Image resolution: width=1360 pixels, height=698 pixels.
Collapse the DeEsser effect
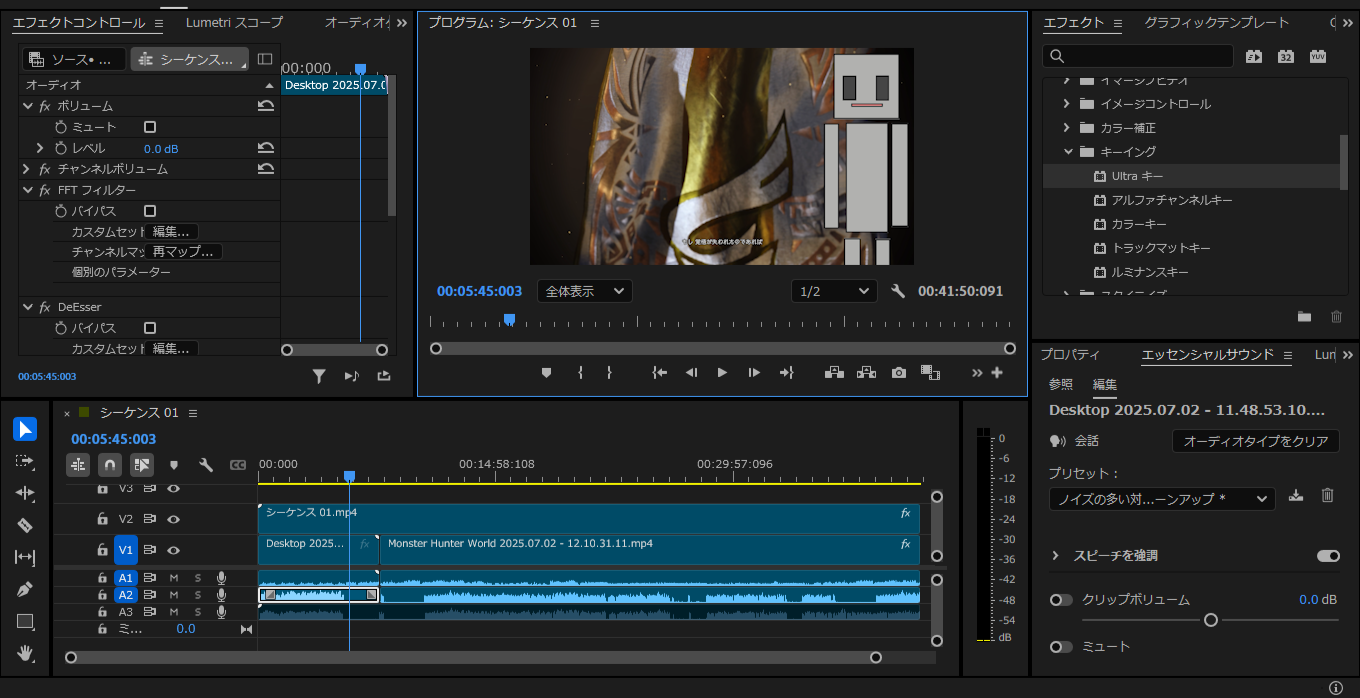[x=27, y=307]
